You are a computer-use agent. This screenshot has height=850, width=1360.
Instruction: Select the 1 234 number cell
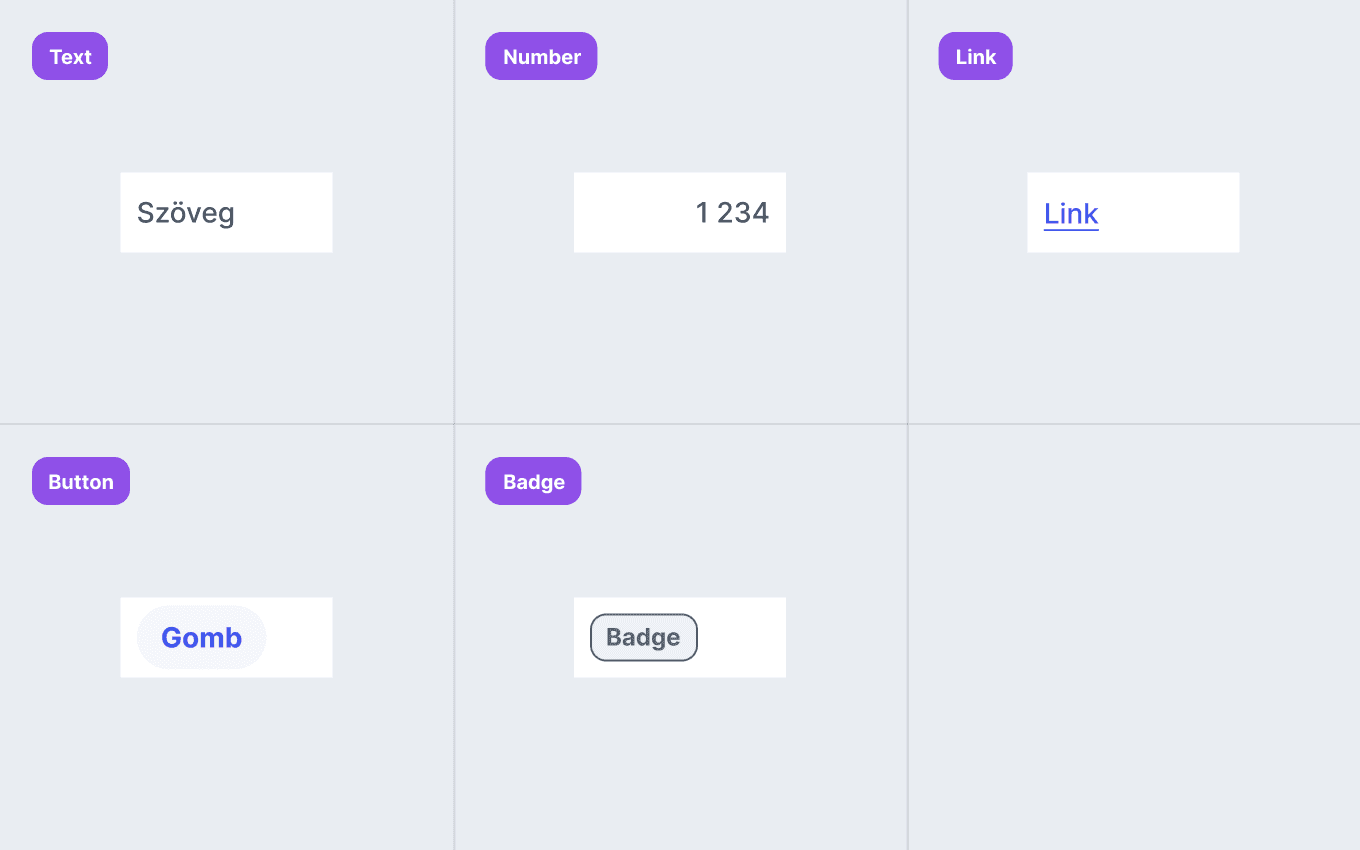click(x=680, y=212)
